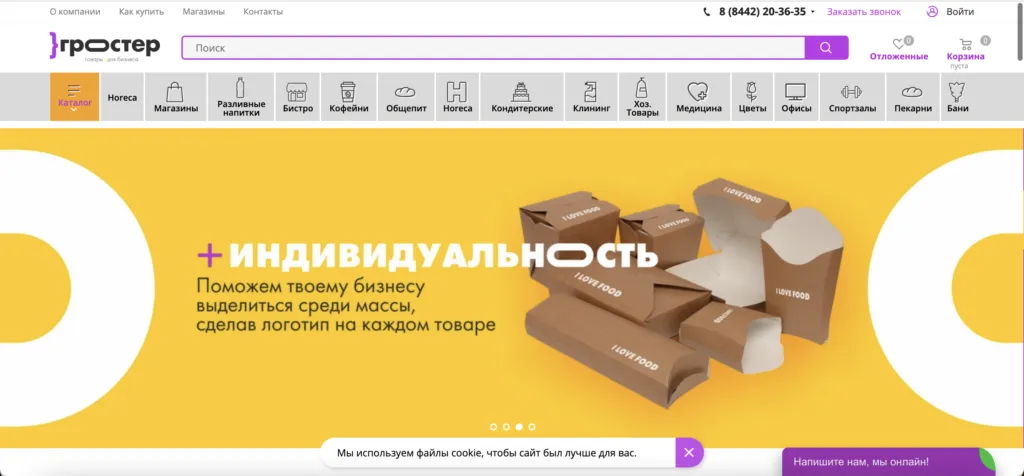
Task: Click the text-only Horeca category tab
Action: (122, 97)
